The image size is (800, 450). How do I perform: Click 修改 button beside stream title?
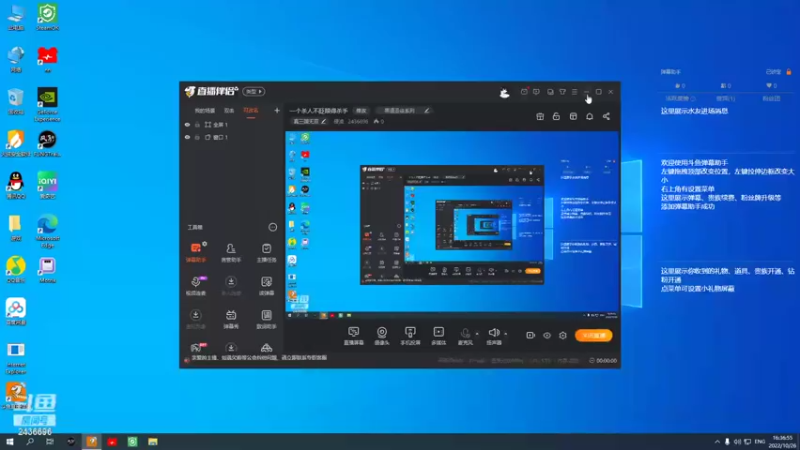click(x=361, y=110)
